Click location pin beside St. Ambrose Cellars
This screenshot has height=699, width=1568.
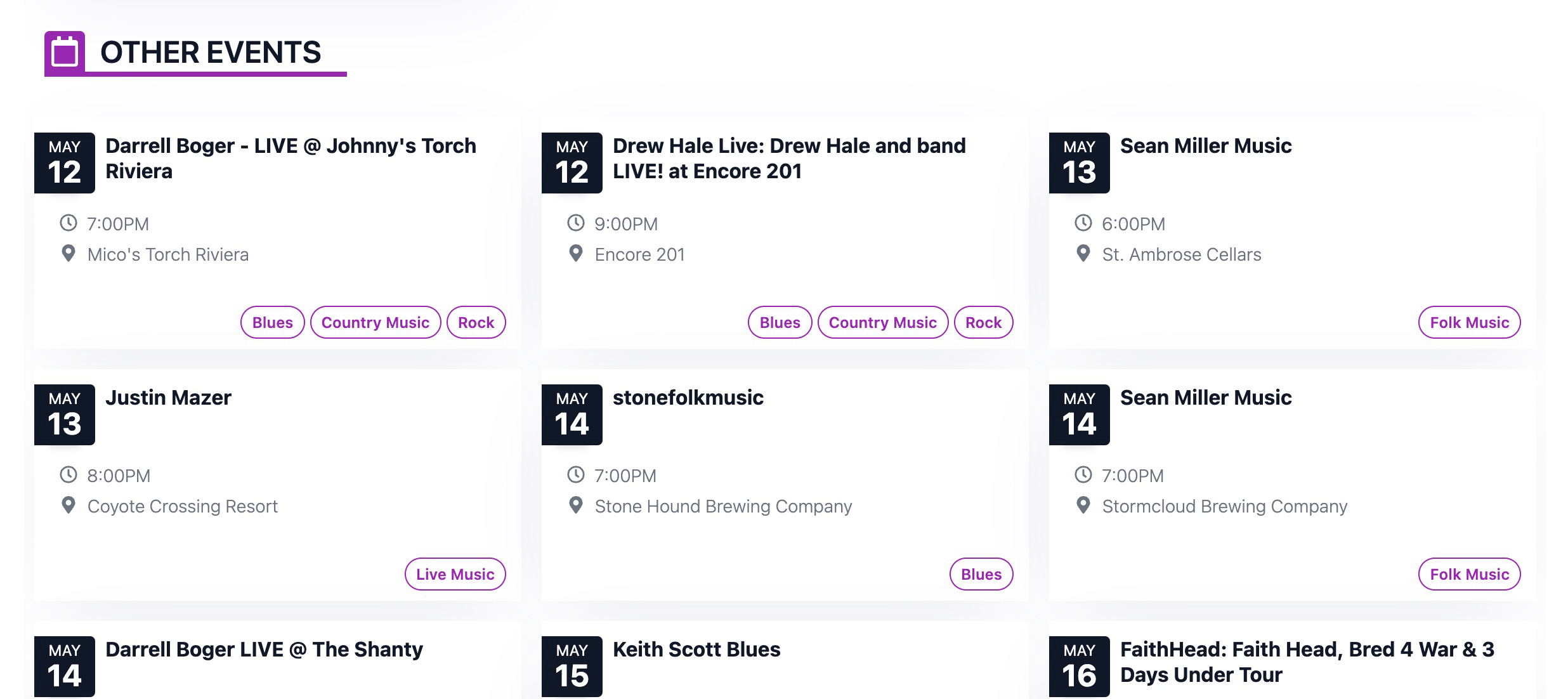pos(1083,254)
